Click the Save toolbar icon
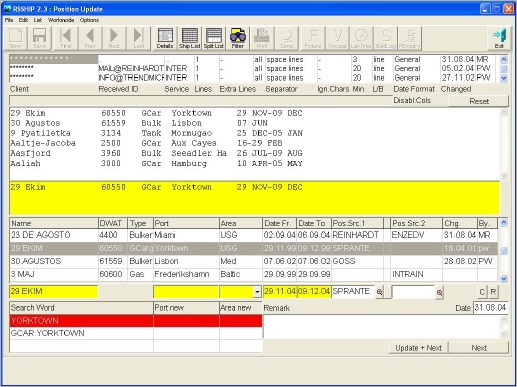Viewport: 517px width, 387px height. coord(39,39)
